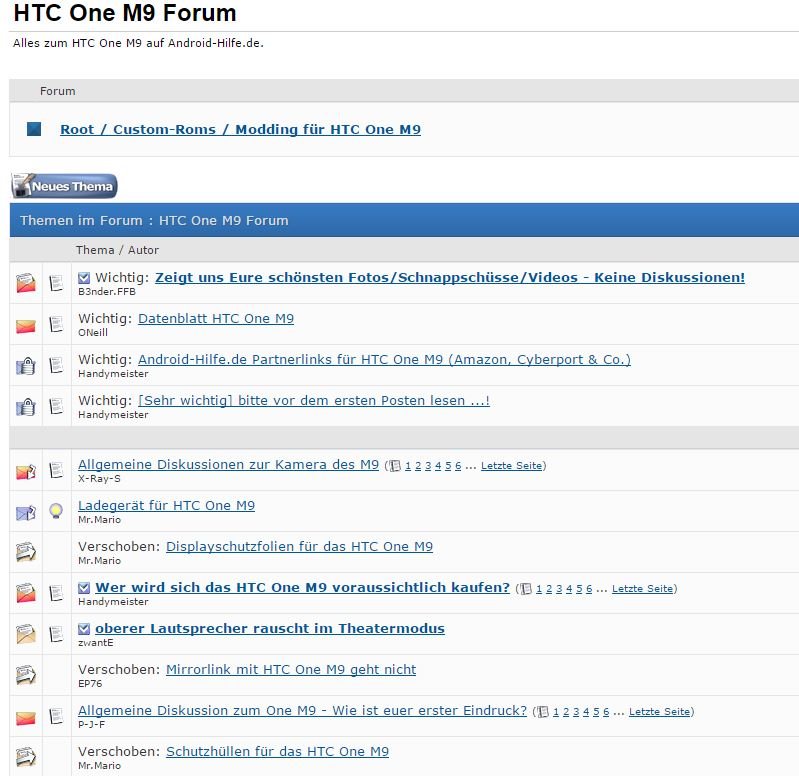
Task: Click the HTC One M9 Forum page heading
Action: 125,13
